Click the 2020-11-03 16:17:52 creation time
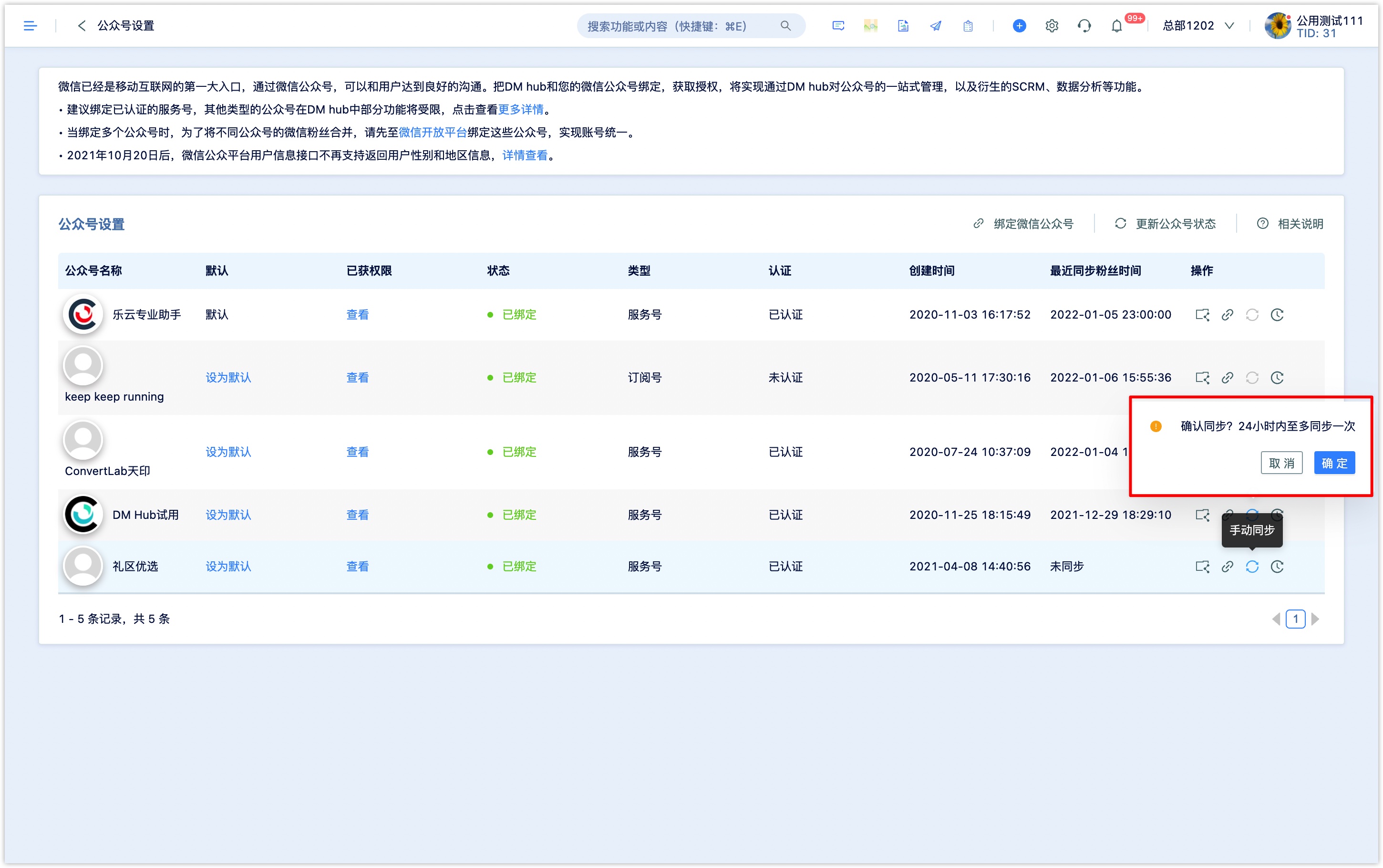Image resolution: width=1383 pixels, height=868 pixels. [x=970, y=315]
